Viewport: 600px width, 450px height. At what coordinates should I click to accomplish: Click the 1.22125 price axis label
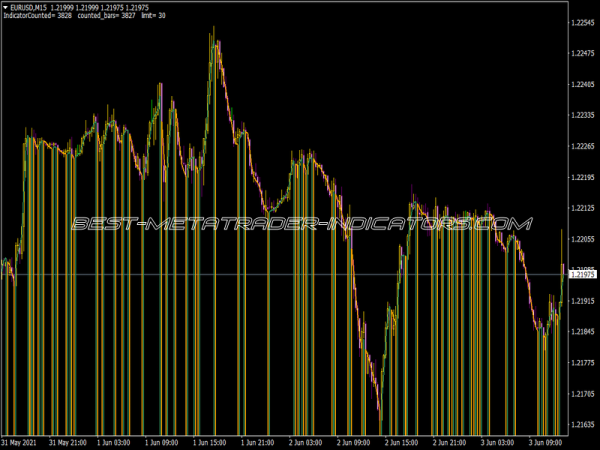581,208
